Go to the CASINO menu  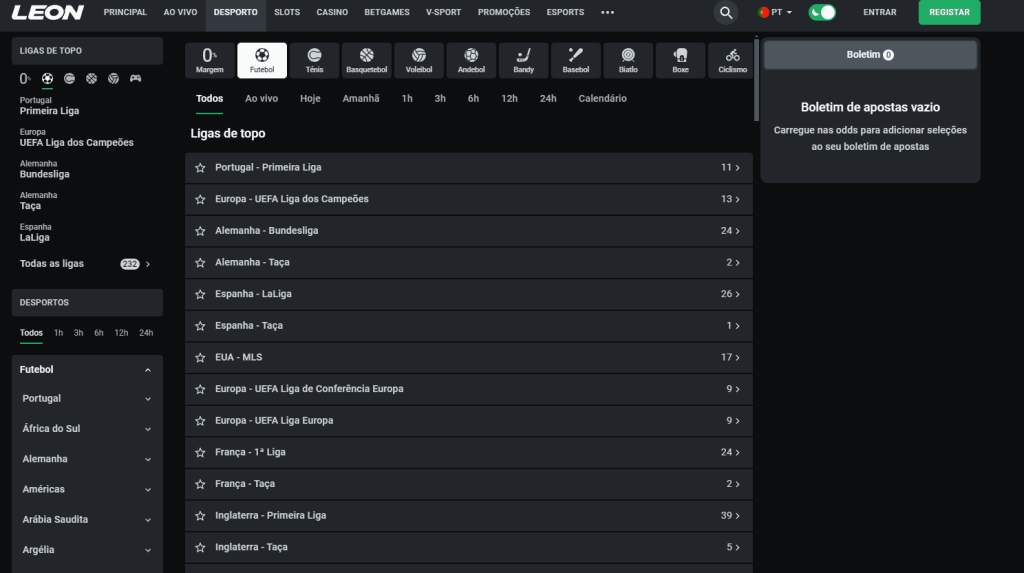coord(332,12)
